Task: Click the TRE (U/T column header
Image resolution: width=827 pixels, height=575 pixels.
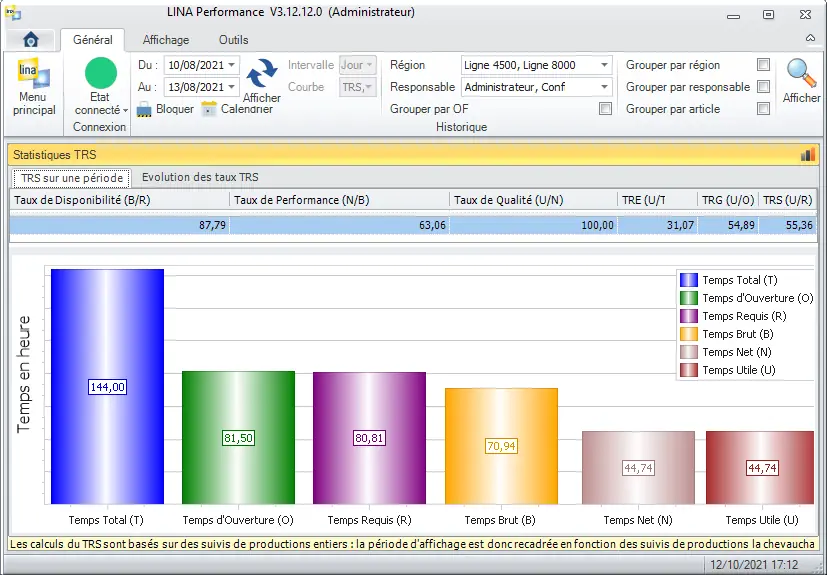Action: (x=657, y=200)
